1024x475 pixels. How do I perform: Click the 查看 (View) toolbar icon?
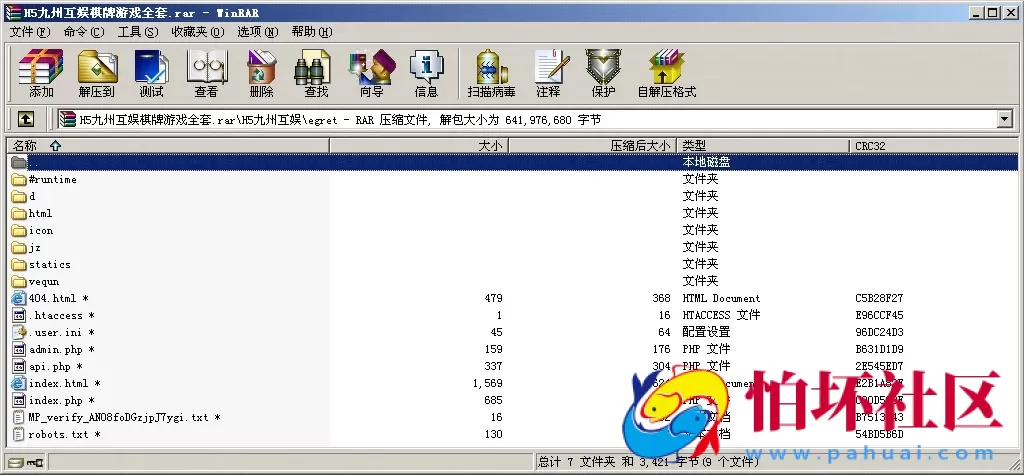pyautogui.click(x=206, y=73)
